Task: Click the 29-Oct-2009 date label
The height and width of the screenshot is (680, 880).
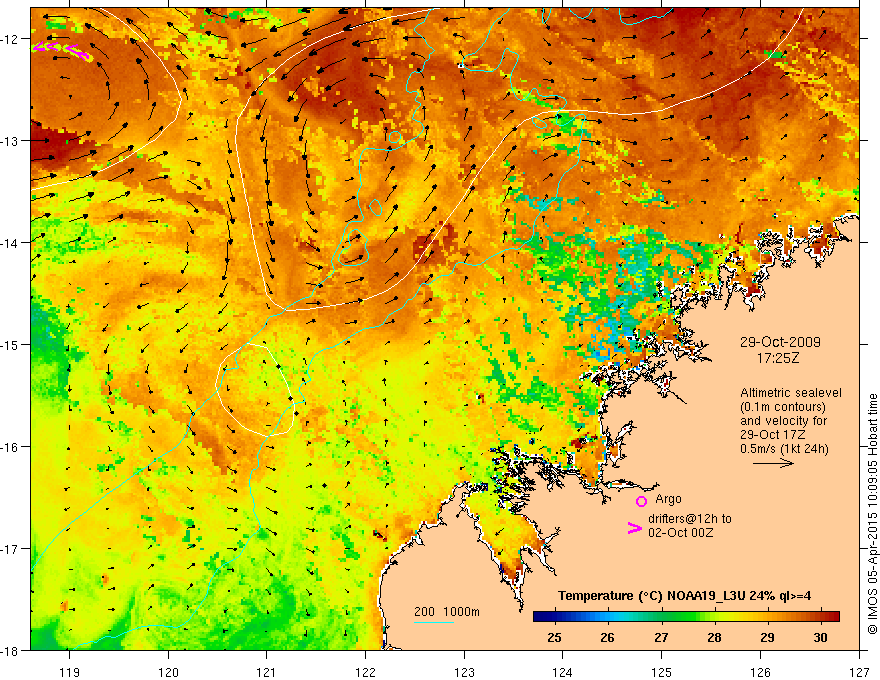Action: [780, 342]
